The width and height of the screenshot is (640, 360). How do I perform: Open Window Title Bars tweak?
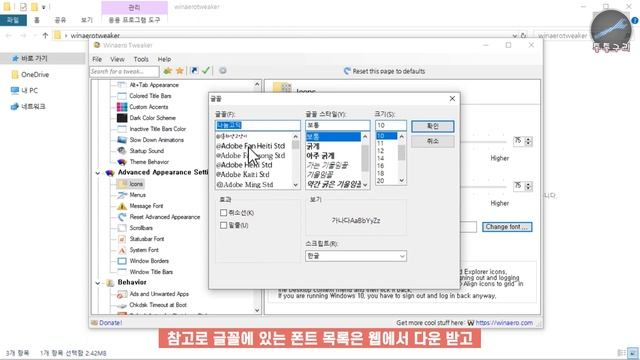click(151, 272)
